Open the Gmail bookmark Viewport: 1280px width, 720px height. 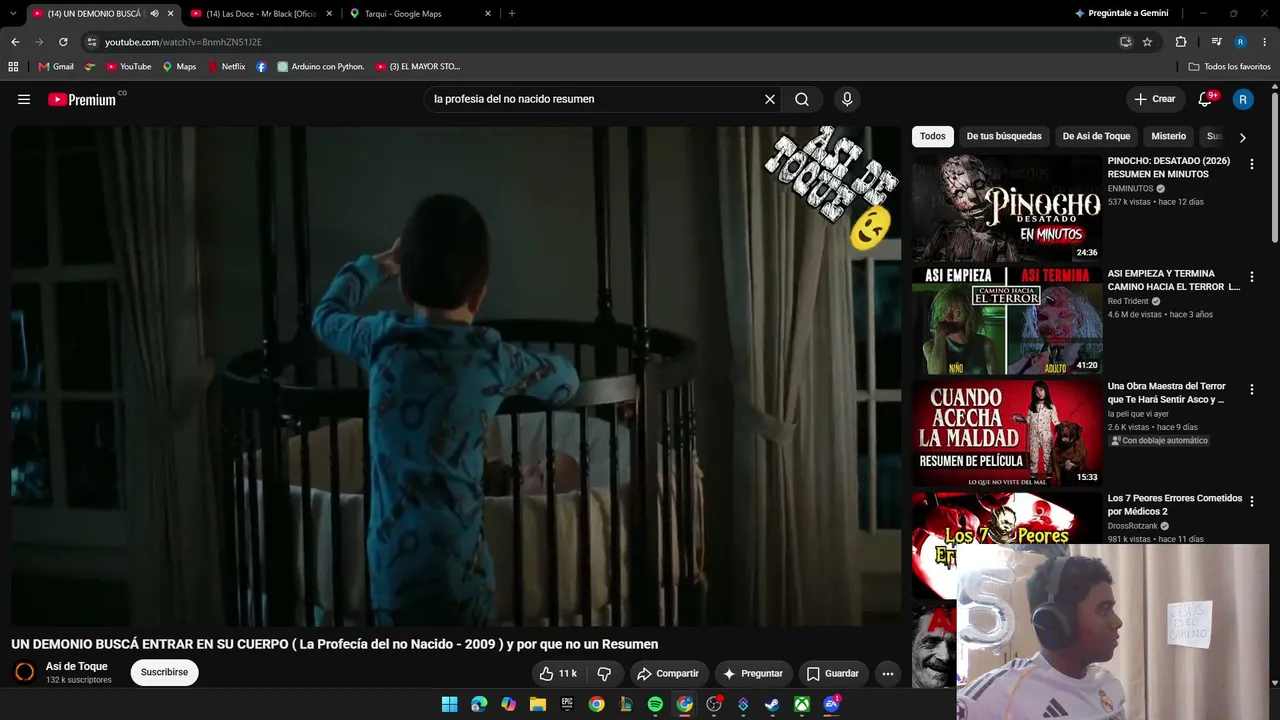point(56,67)
